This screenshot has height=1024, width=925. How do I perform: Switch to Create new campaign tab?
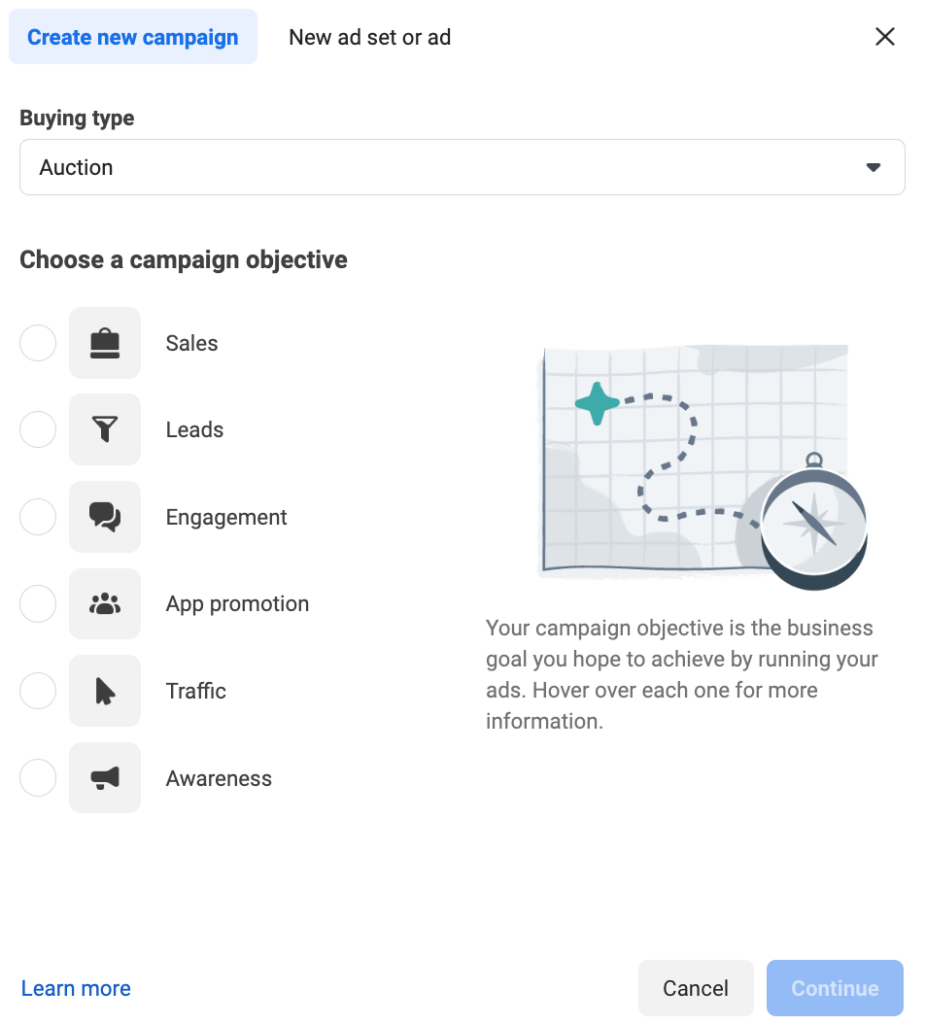click(x=133, y=37)
